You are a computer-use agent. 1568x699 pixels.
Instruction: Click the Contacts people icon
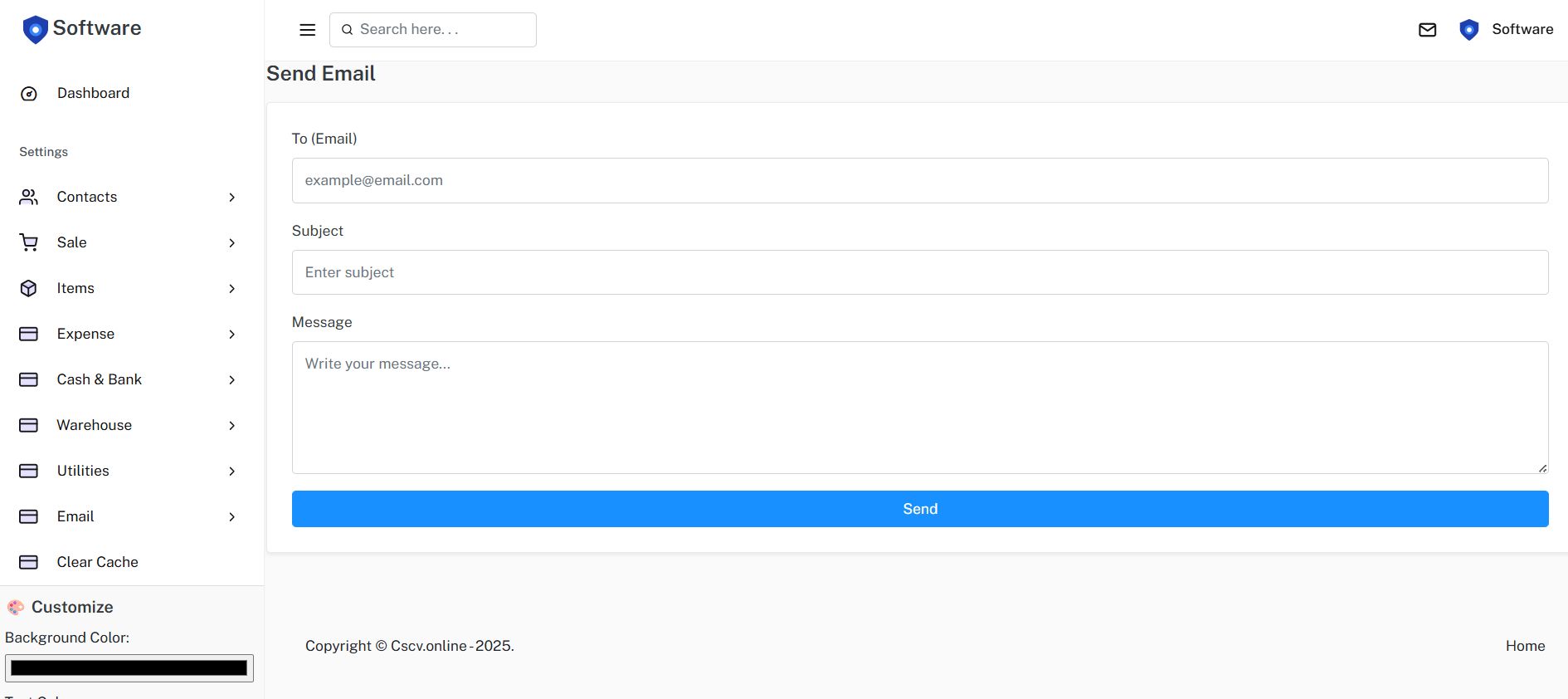[29, 197]
